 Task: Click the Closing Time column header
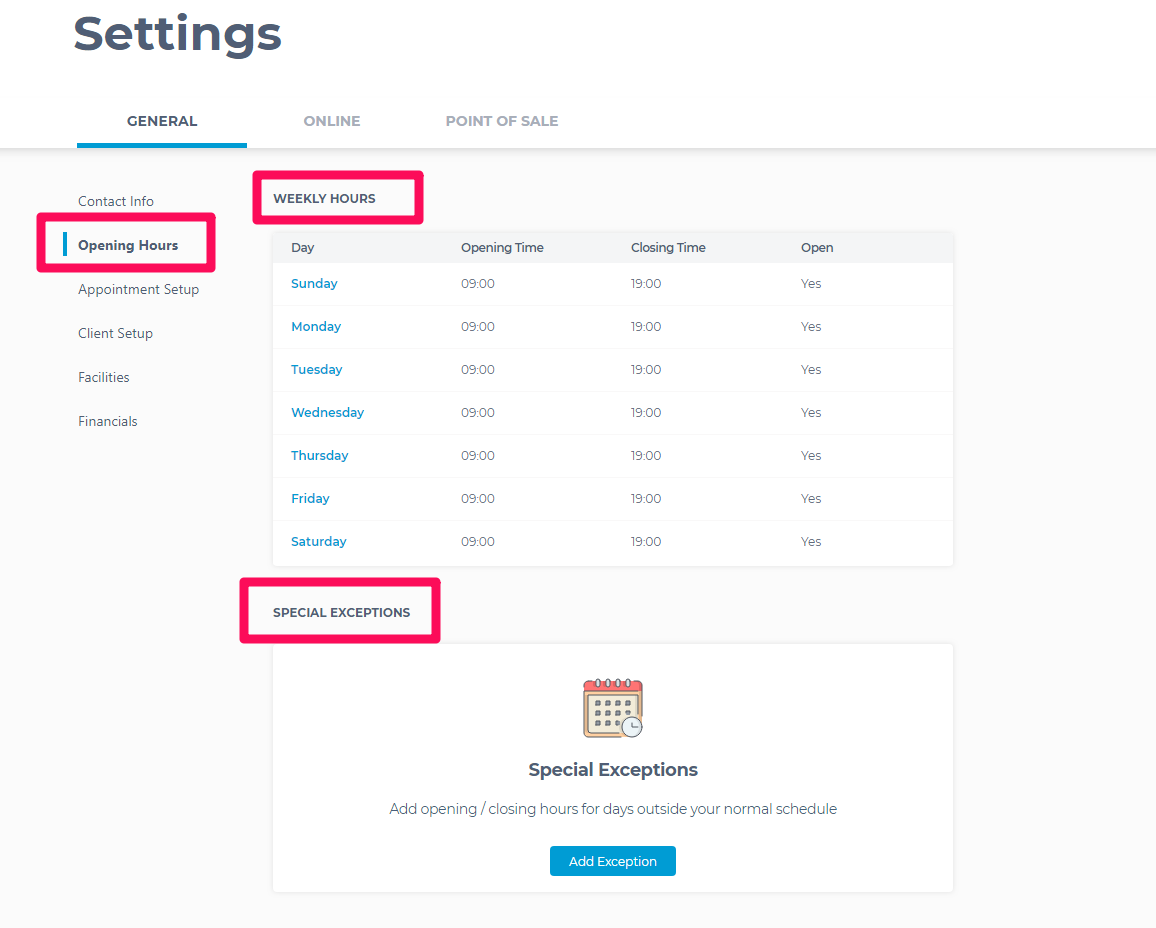coord(668,248)
